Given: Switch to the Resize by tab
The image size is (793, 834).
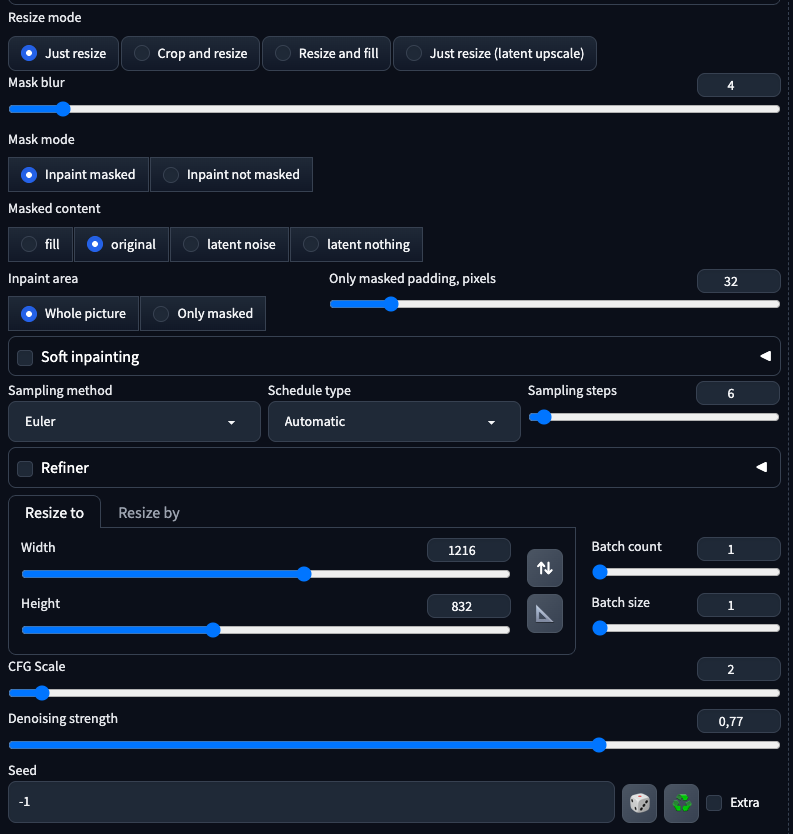Looking at the screenshot, I should (149, 513).
